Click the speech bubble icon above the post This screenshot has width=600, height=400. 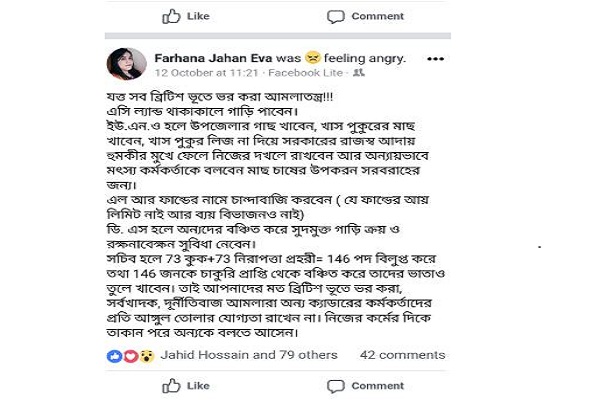pos(337,16)
